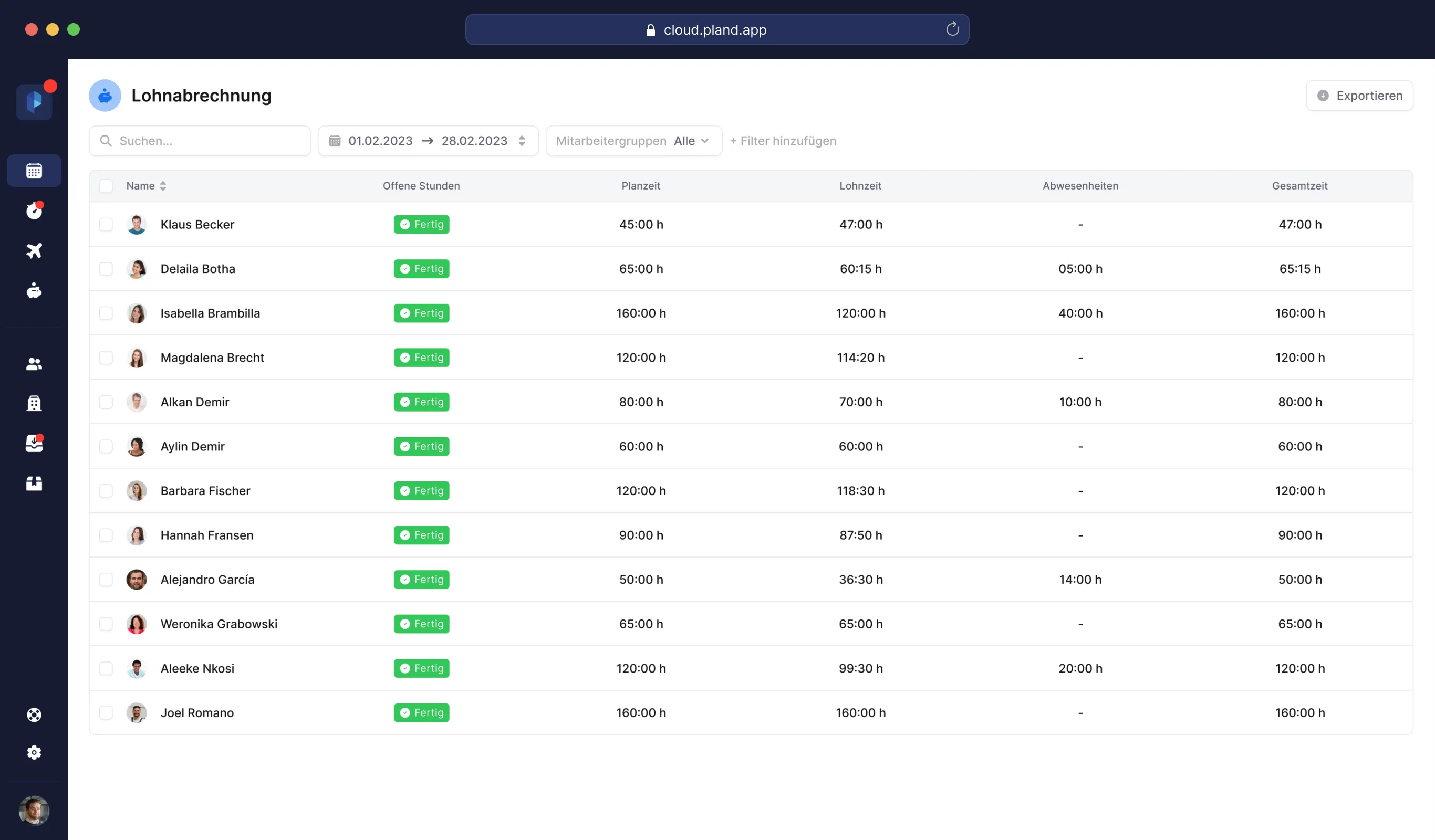
Task: Click into the Suchen search field
Action: click(200, 141)
